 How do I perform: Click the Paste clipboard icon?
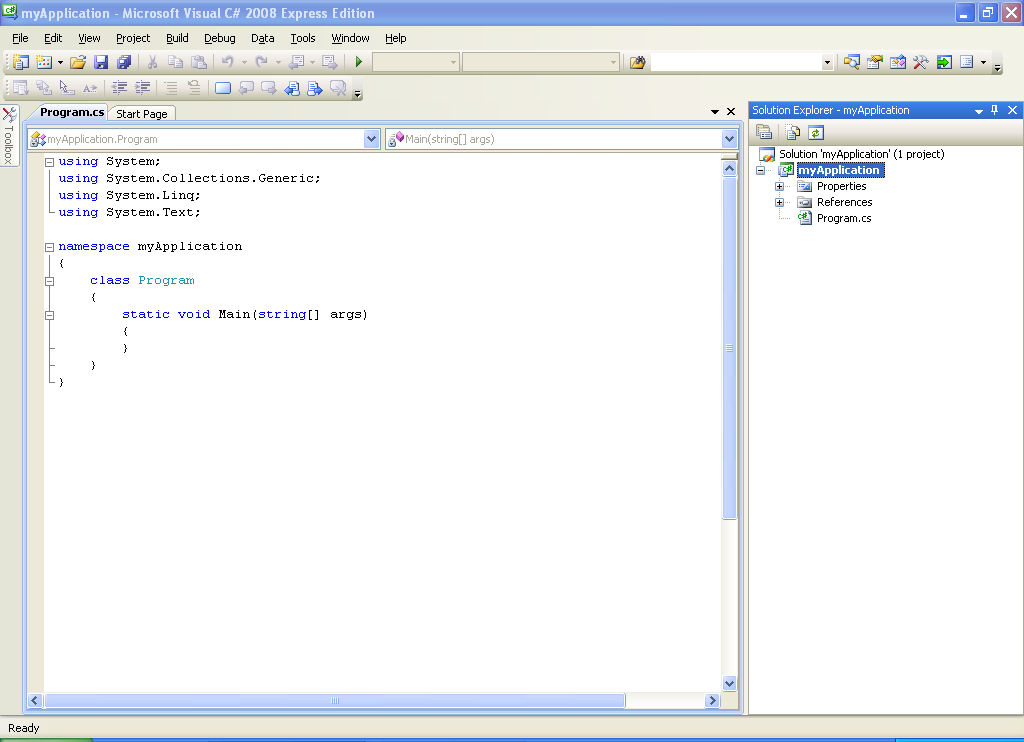[x=199, y=62]
